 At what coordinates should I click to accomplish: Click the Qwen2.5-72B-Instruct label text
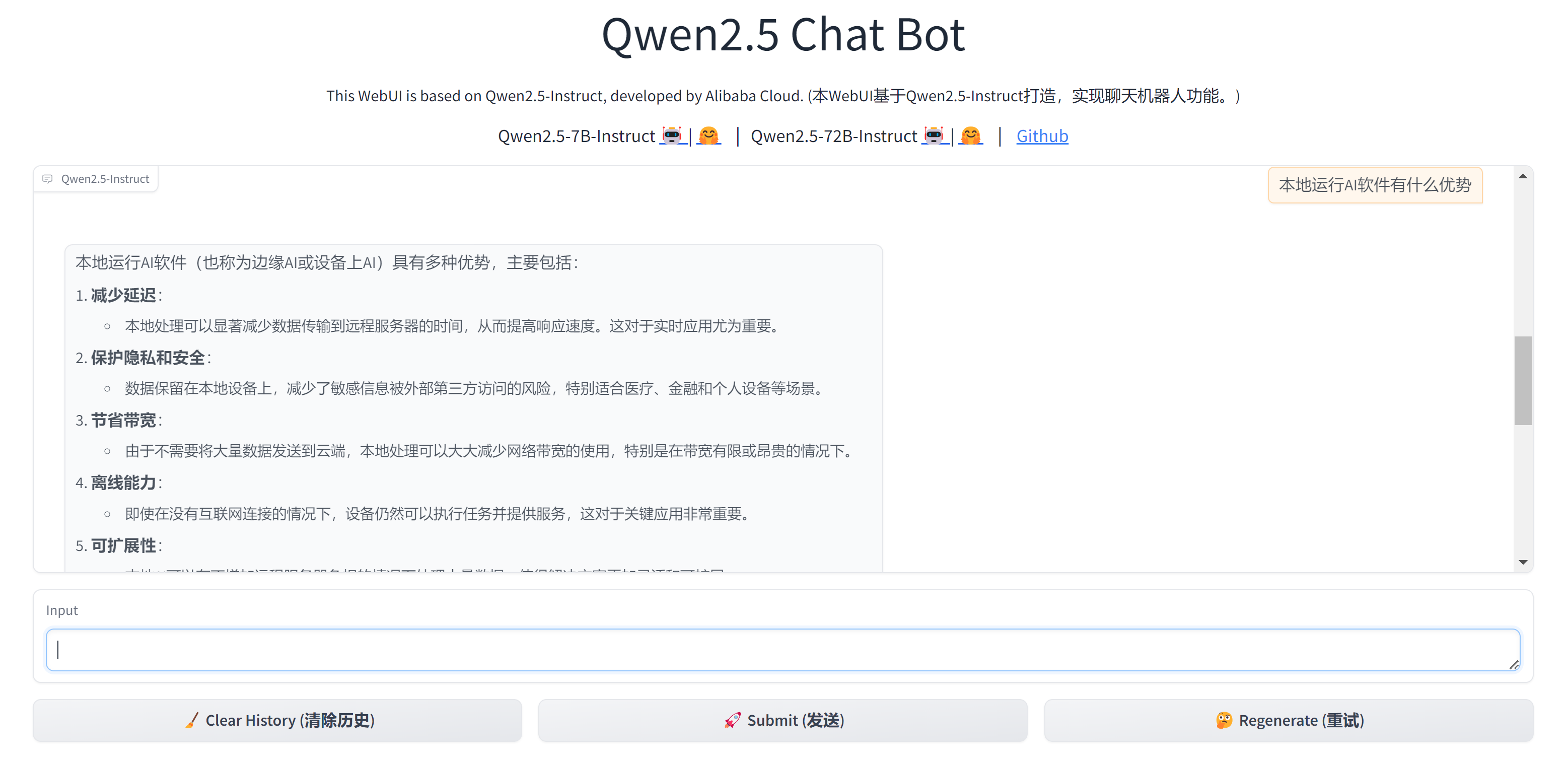point(834,135)
